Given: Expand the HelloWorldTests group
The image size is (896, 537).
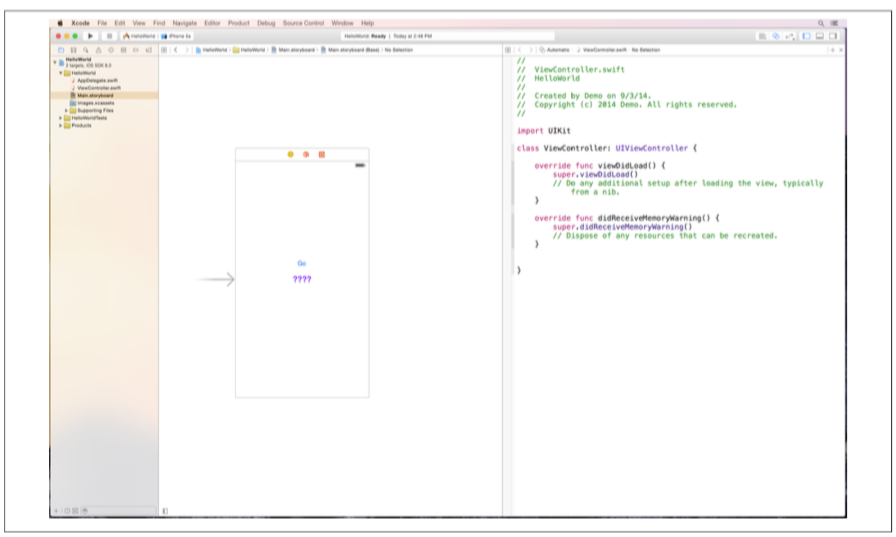Looking at the screenshot, I should point(61,118).
